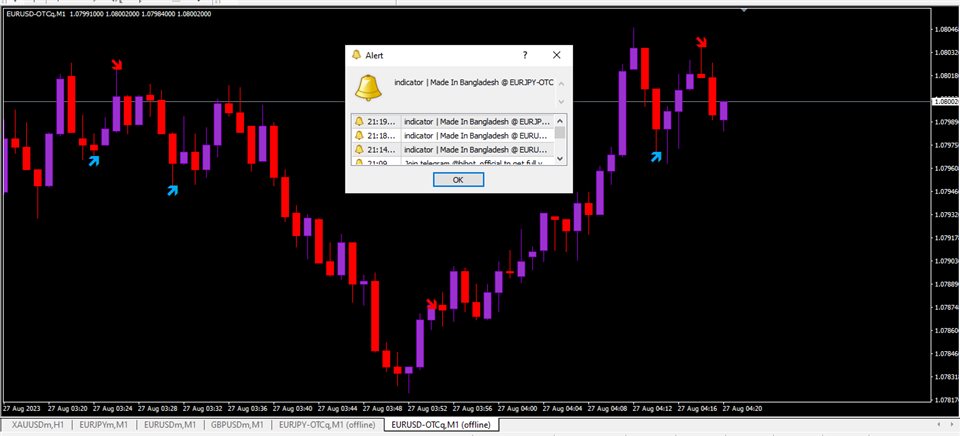960x436 pixels.
Task: Click the current price label 1.08002
Action: 944,102
